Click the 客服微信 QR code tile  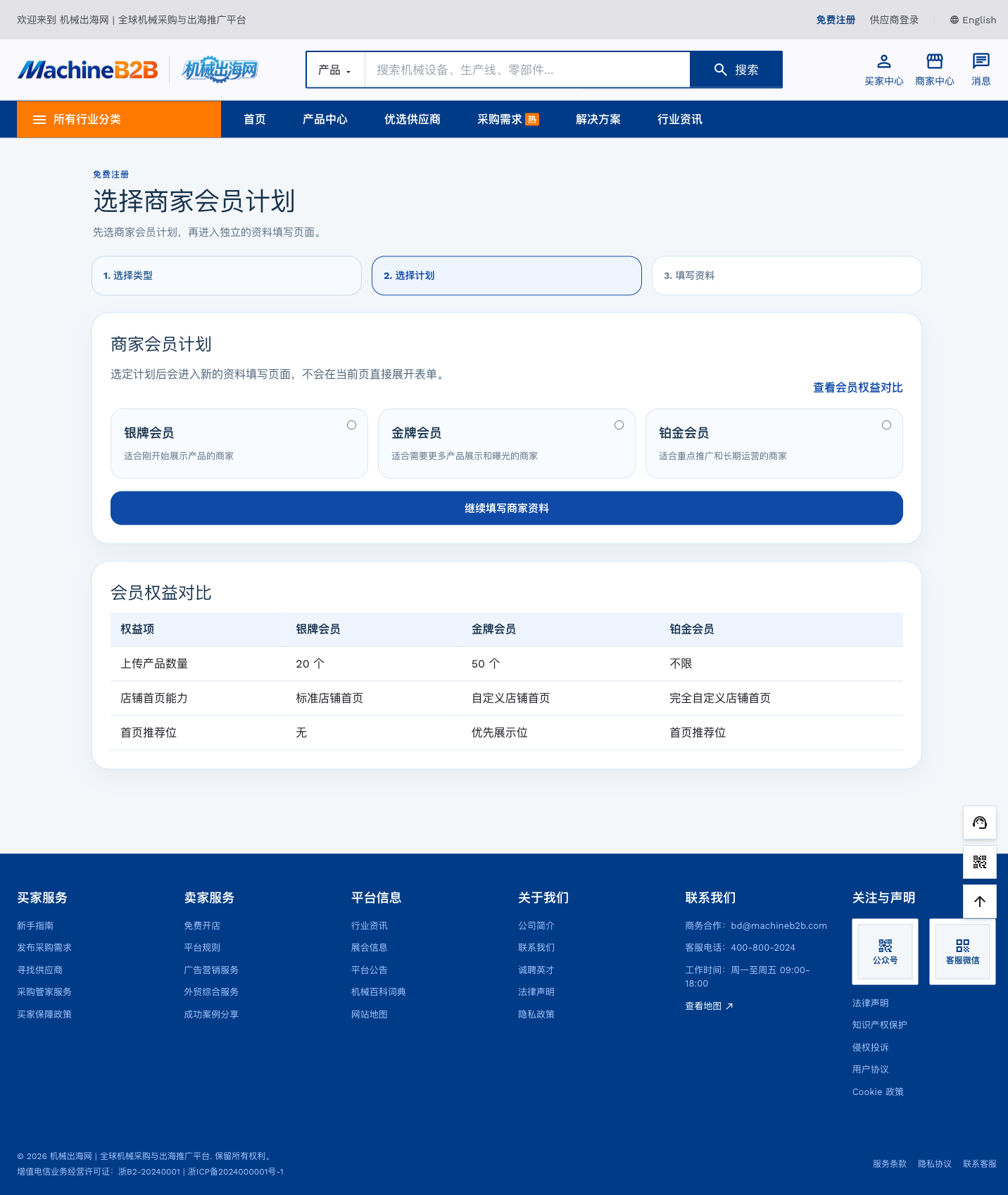962,951
